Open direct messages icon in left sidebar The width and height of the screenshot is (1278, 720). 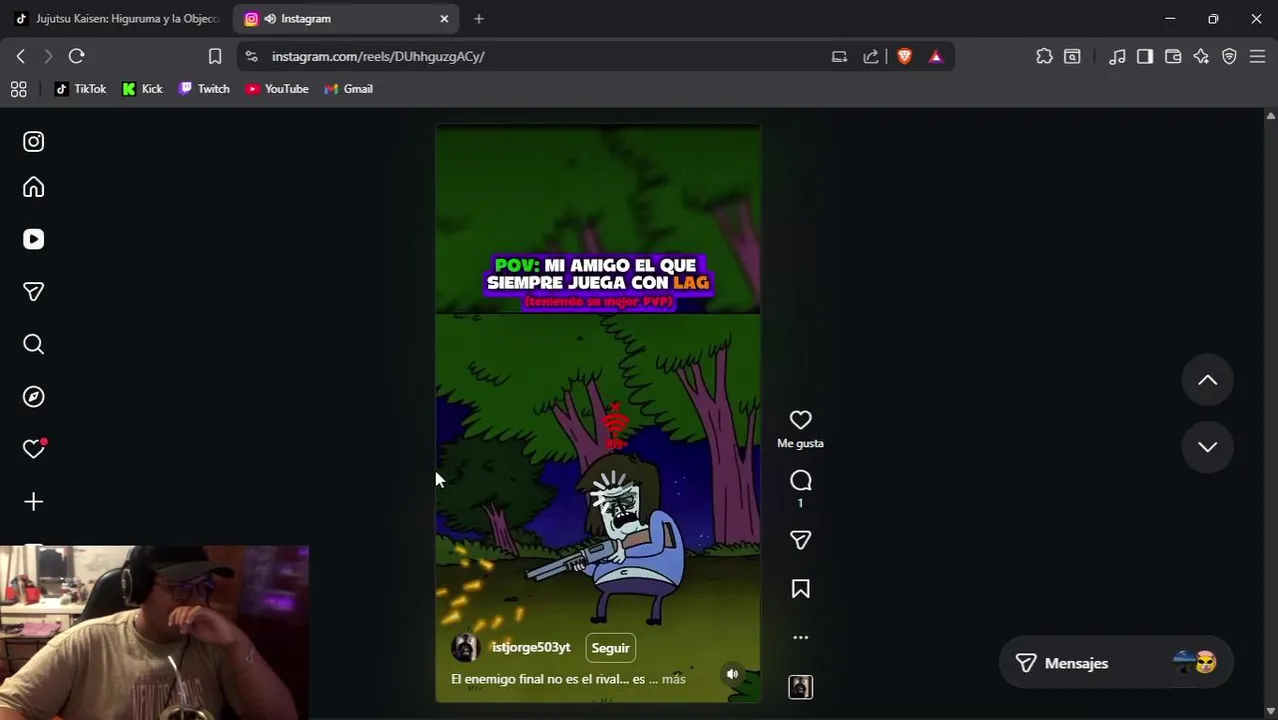coord(34,292)
